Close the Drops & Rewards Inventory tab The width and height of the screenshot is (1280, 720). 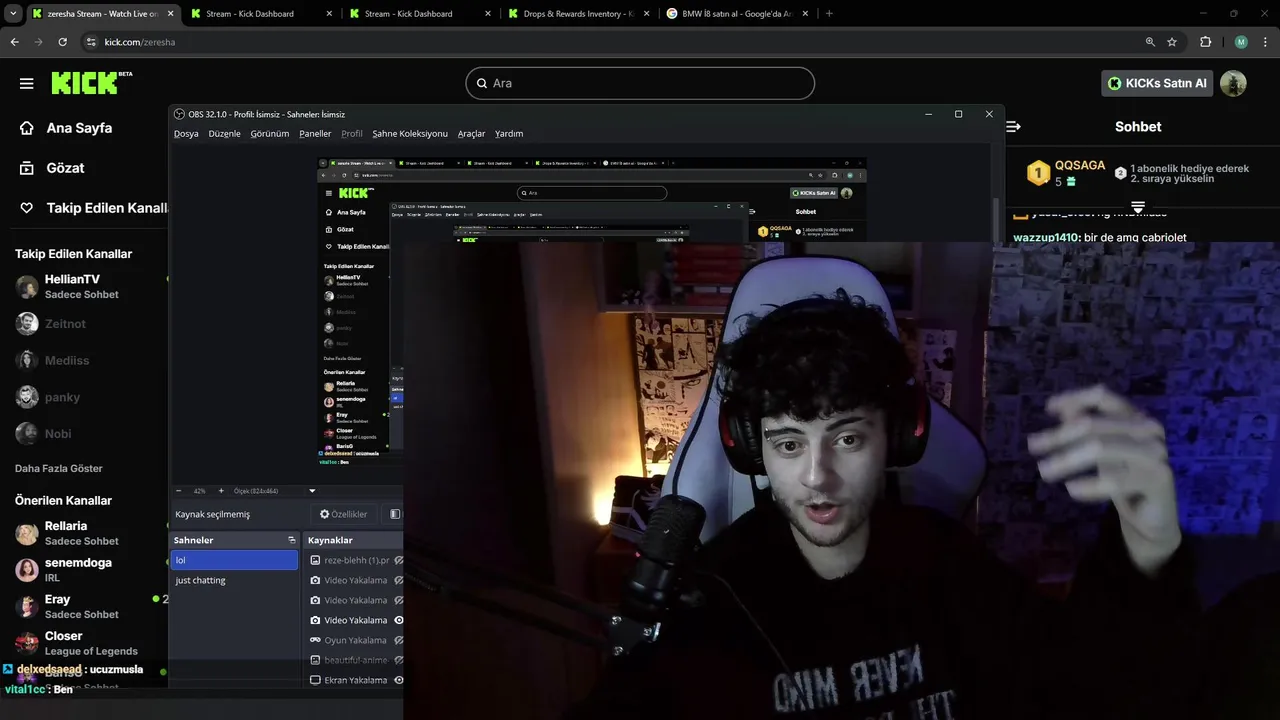pyautogui.click(x=646, y=14)
